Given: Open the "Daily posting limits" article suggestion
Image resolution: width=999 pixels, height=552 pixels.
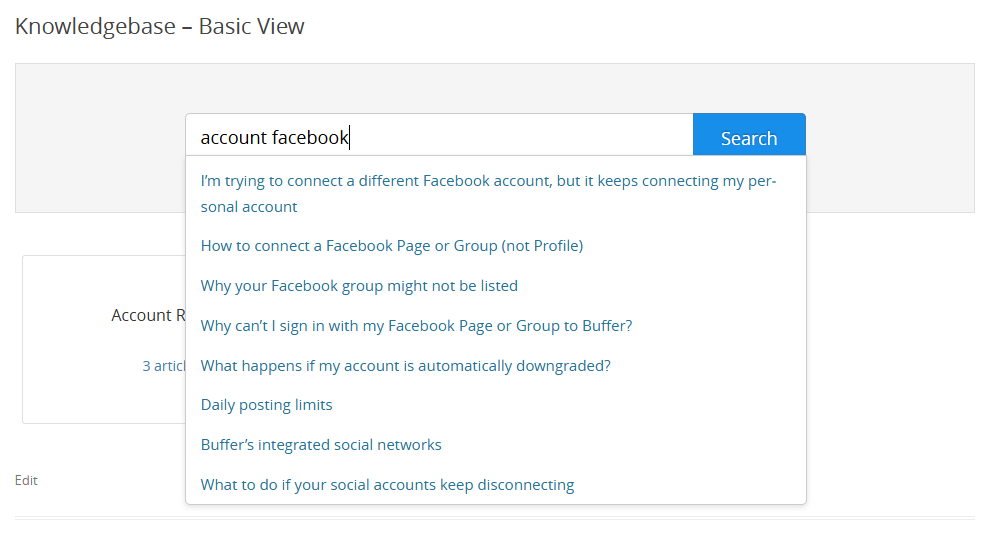Looking at the screenshot, I should click(266, 405).
